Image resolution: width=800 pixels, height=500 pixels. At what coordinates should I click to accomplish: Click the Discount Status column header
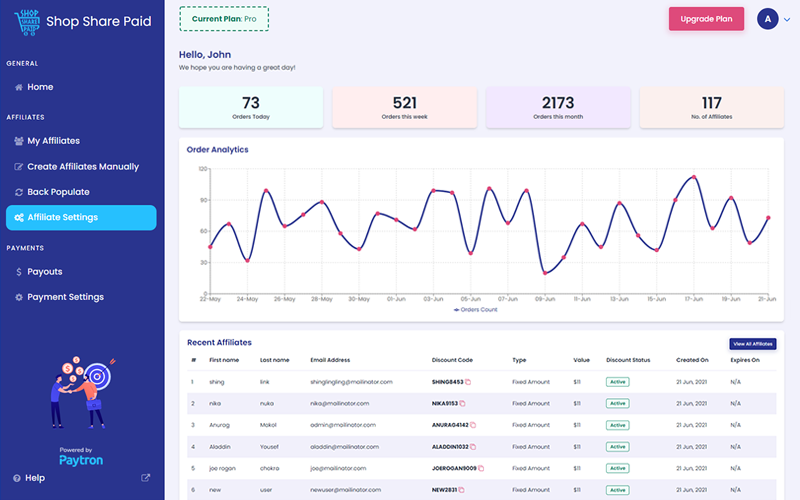[x=628, y=360]
